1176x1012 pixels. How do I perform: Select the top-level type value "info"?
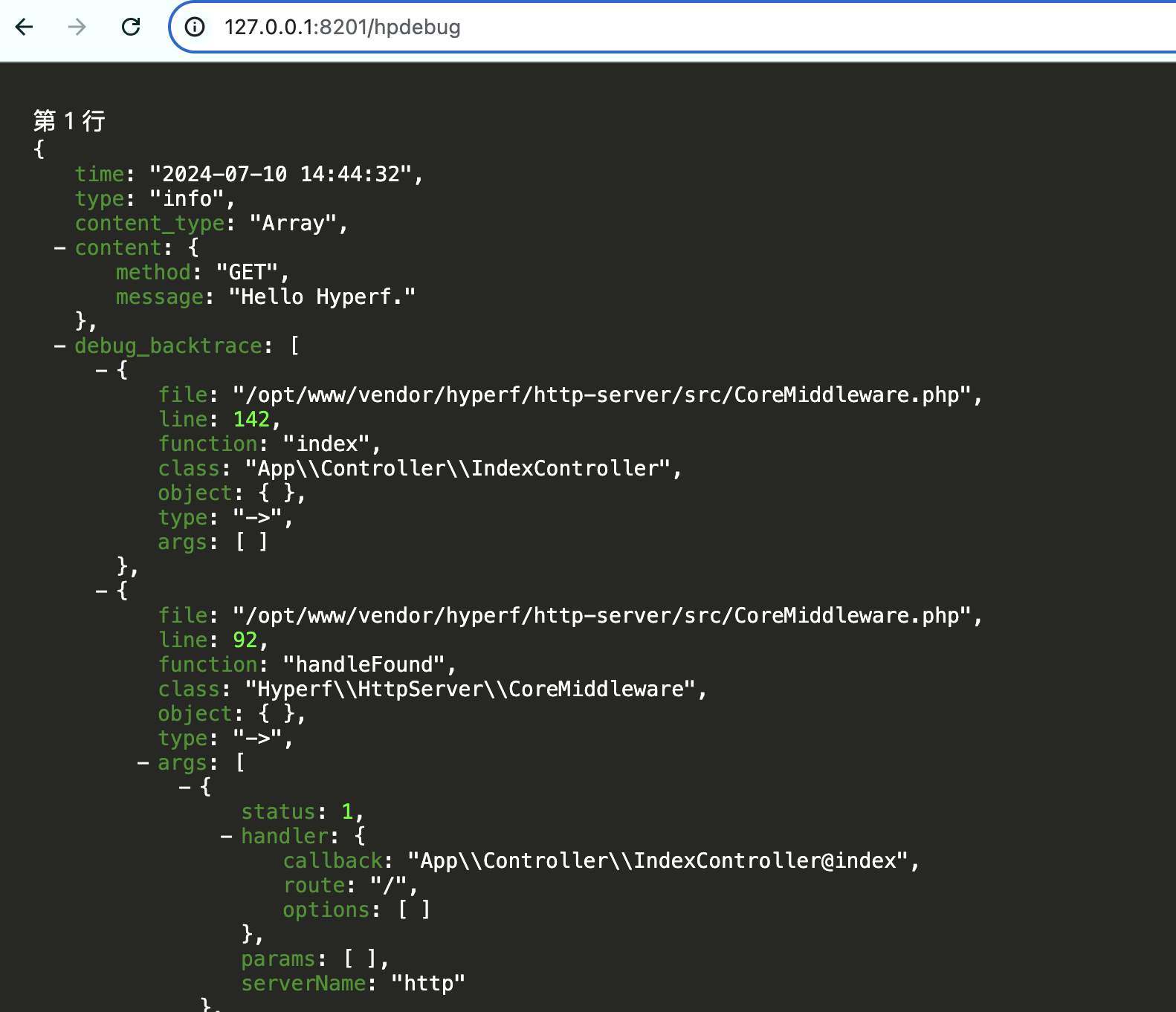click(x=187, y=199)
